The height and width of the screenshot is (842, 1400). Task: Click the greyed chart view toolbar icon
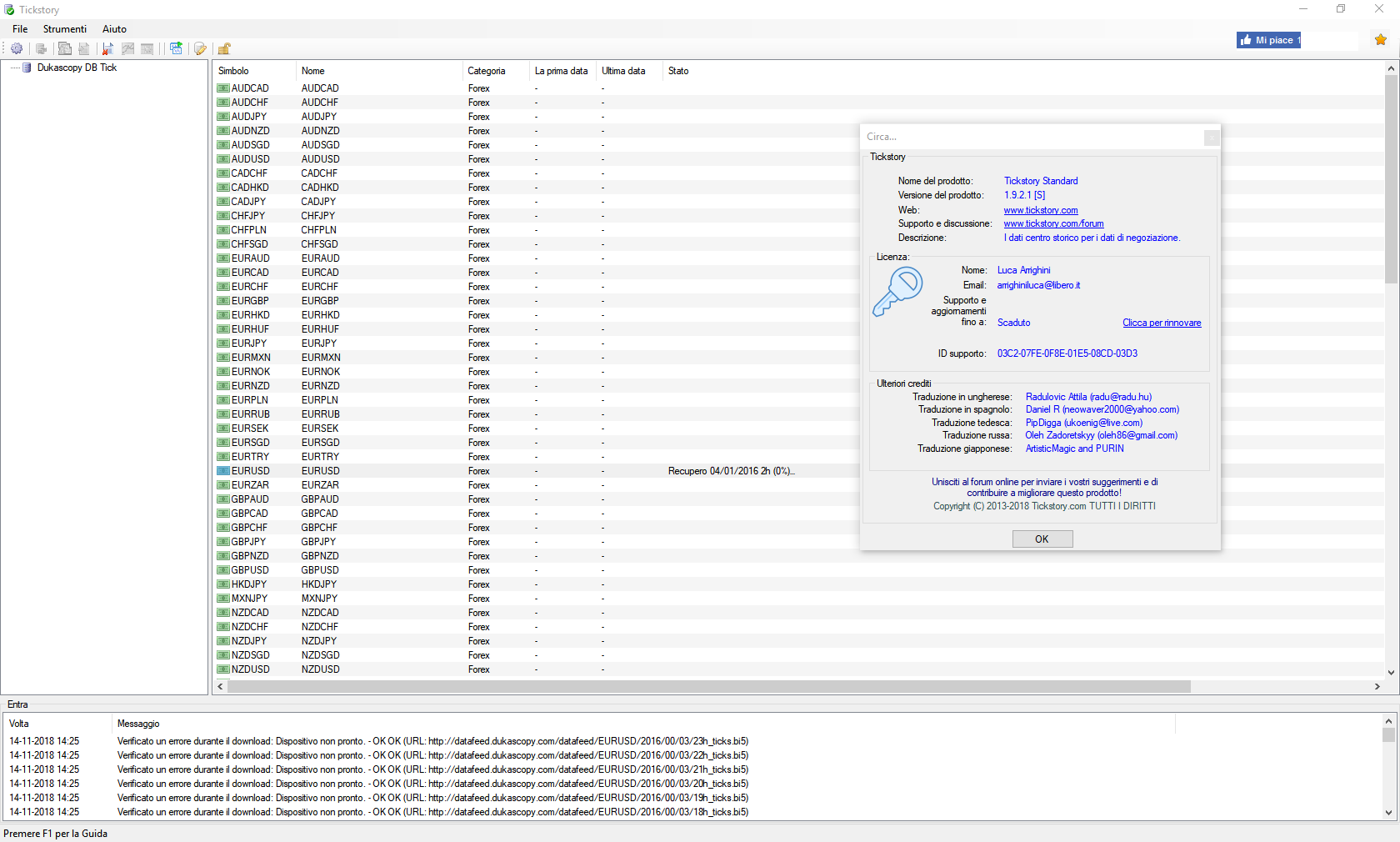pyautogui.click(x=127, y=48)
